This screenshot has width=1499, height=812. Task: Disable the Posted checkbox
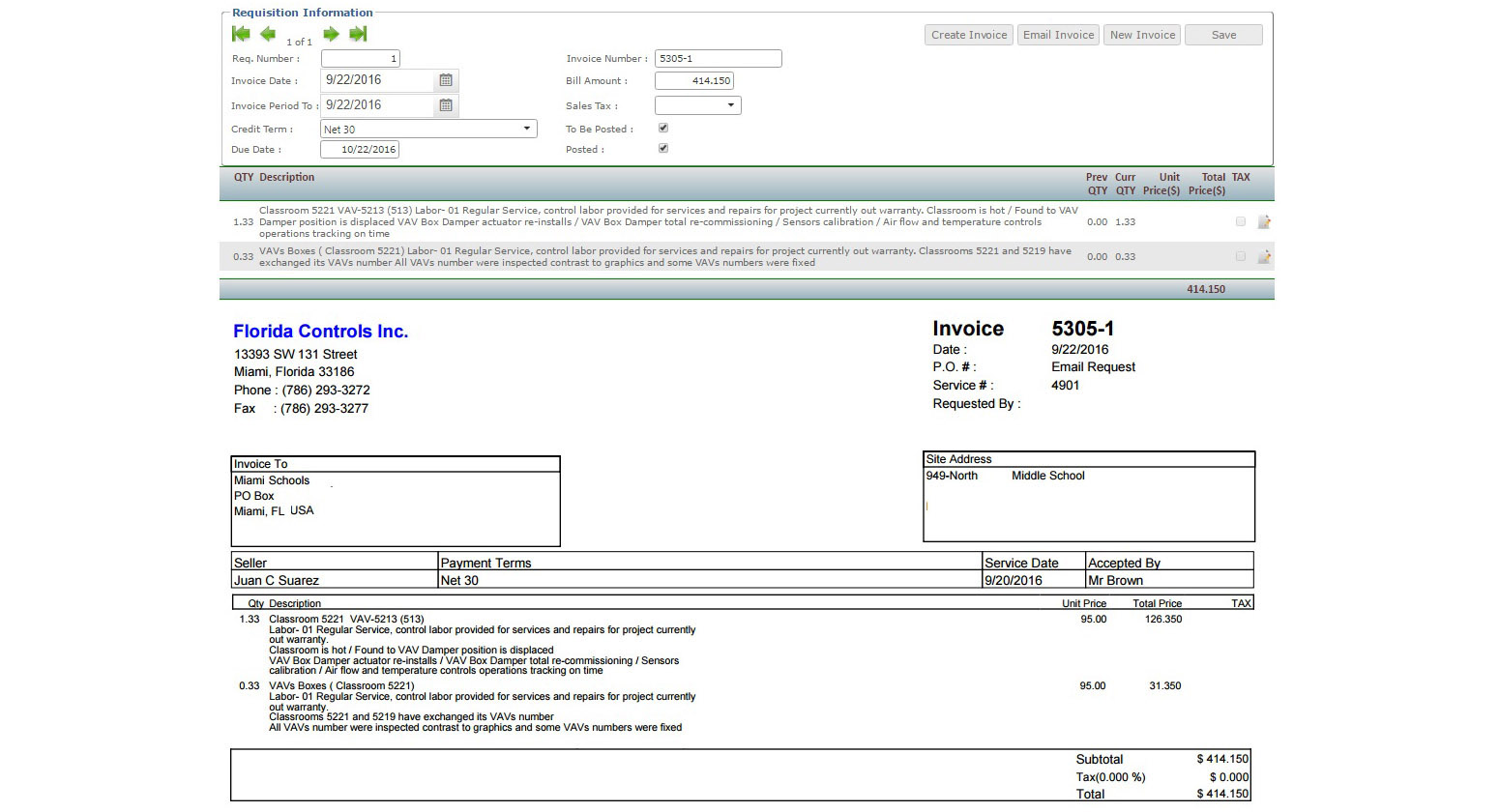663,148
